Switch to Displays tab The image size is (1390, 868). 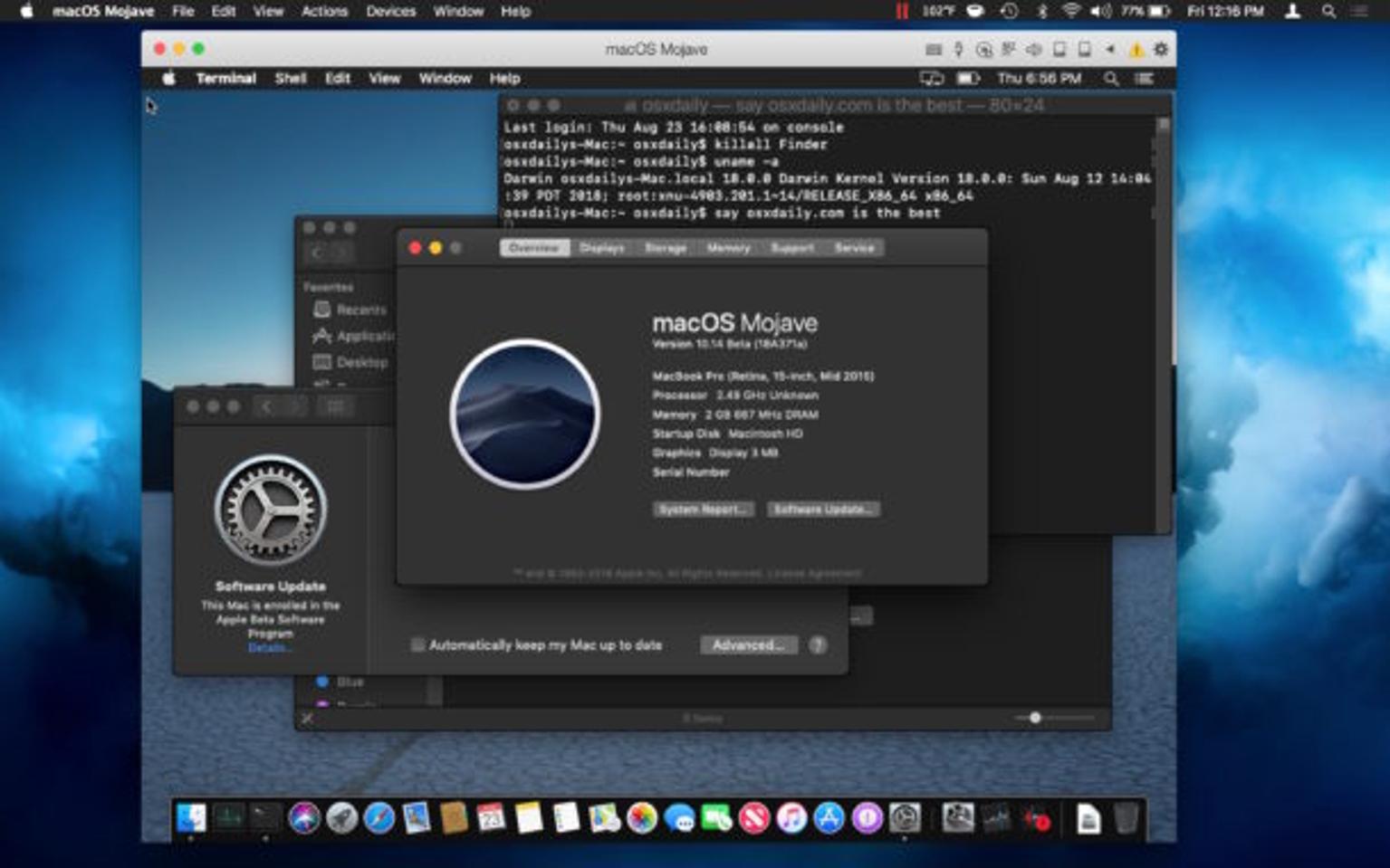(x=602, y=248)
